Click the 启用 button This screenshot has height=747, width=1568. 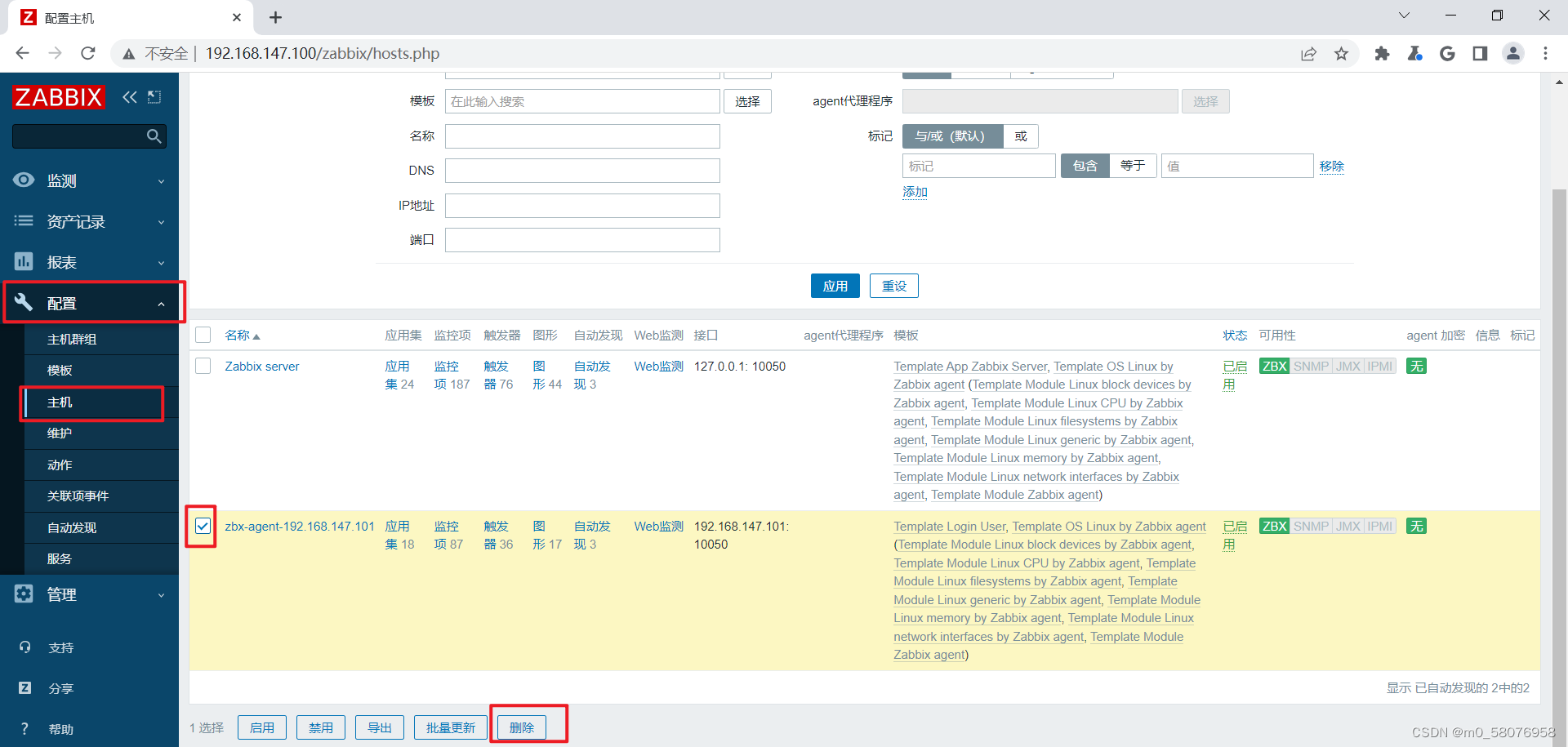262,727
